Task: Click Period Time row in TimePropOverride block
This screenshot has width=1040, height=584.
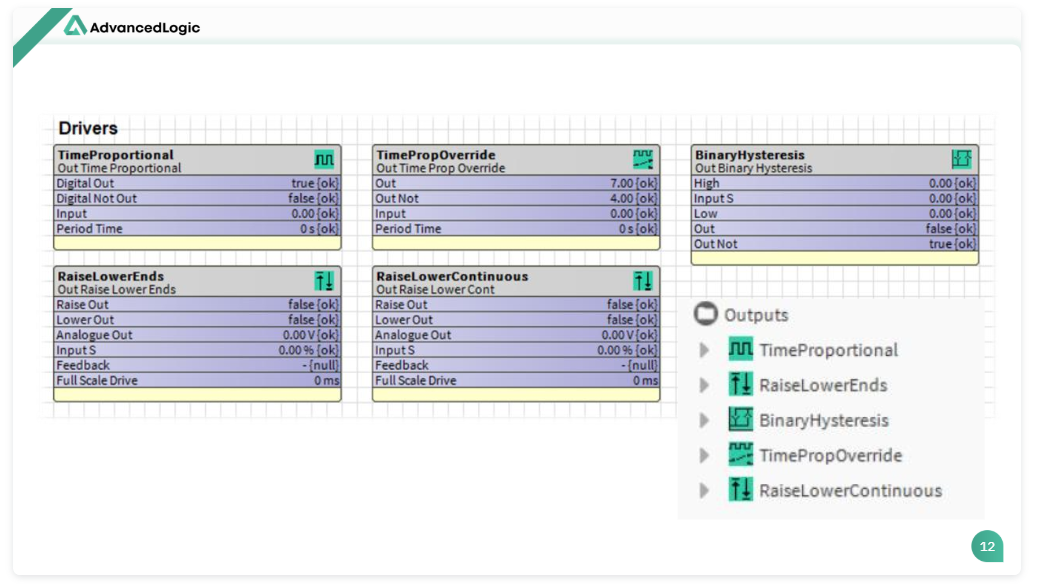Action: (x=516, y=229)
